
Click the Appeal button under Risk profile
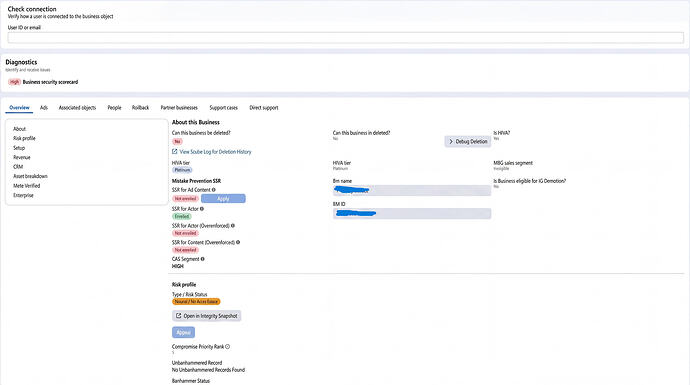183,332
